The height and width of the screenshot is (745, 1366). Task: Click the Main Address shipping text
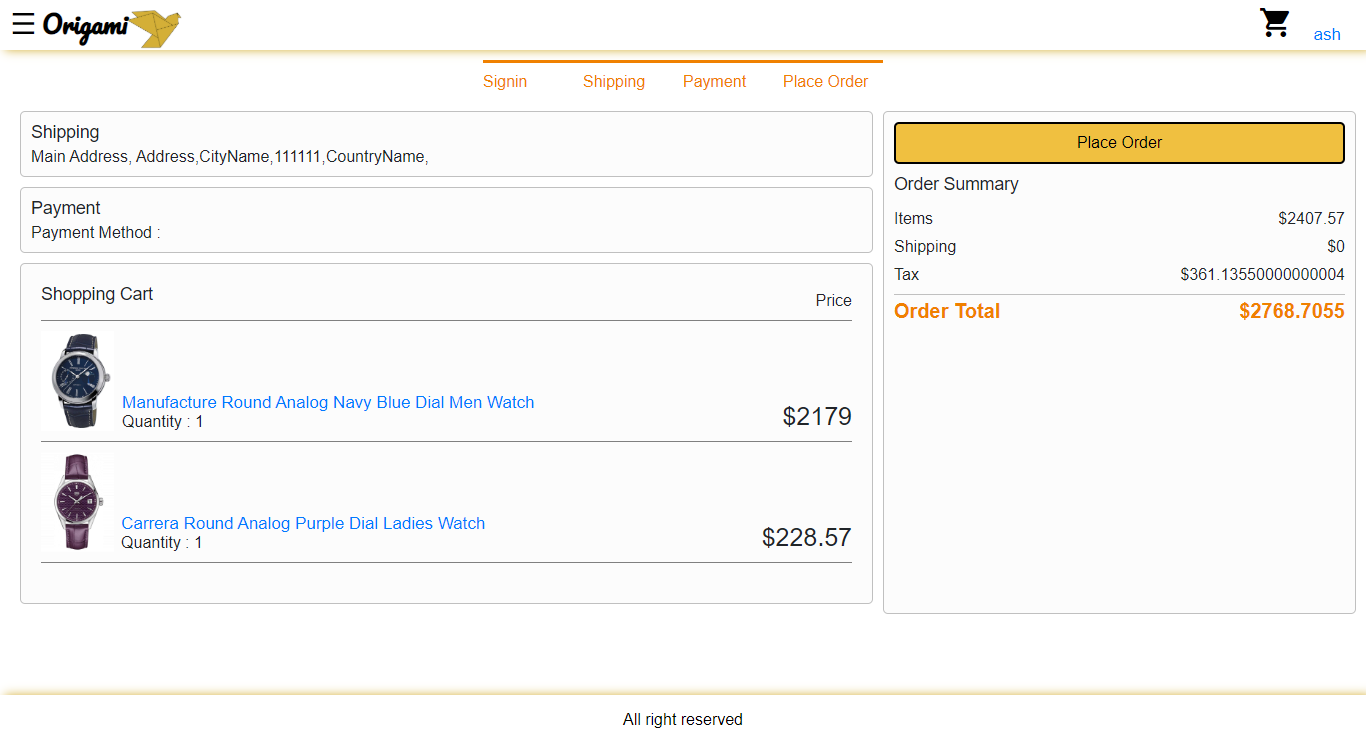point(229,157)
